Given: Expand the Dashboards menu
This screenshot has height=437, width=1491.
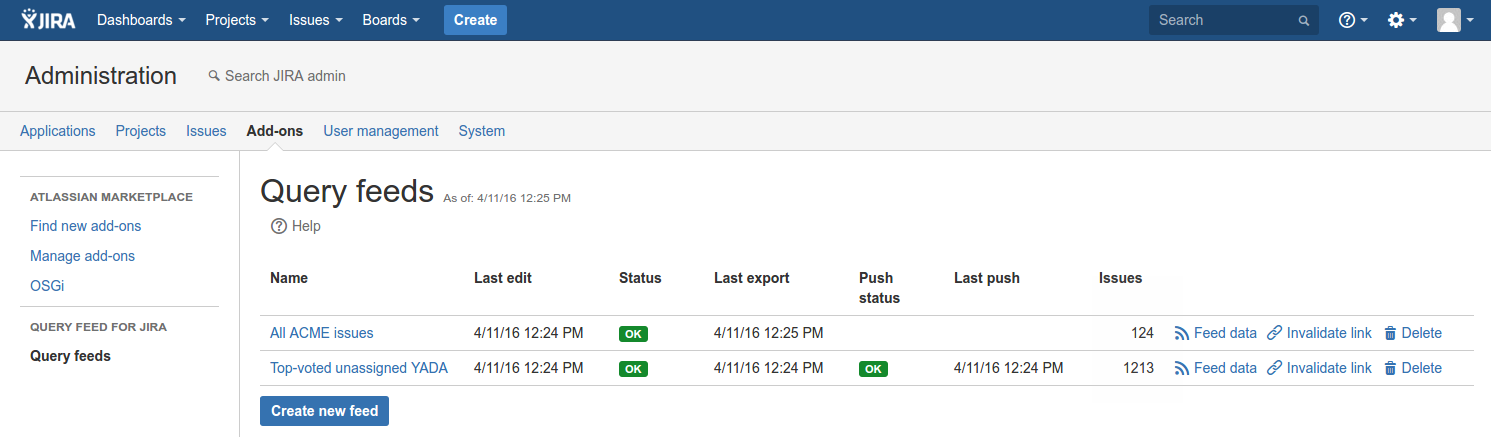Looking at the screenshot, I should [141, 20].
